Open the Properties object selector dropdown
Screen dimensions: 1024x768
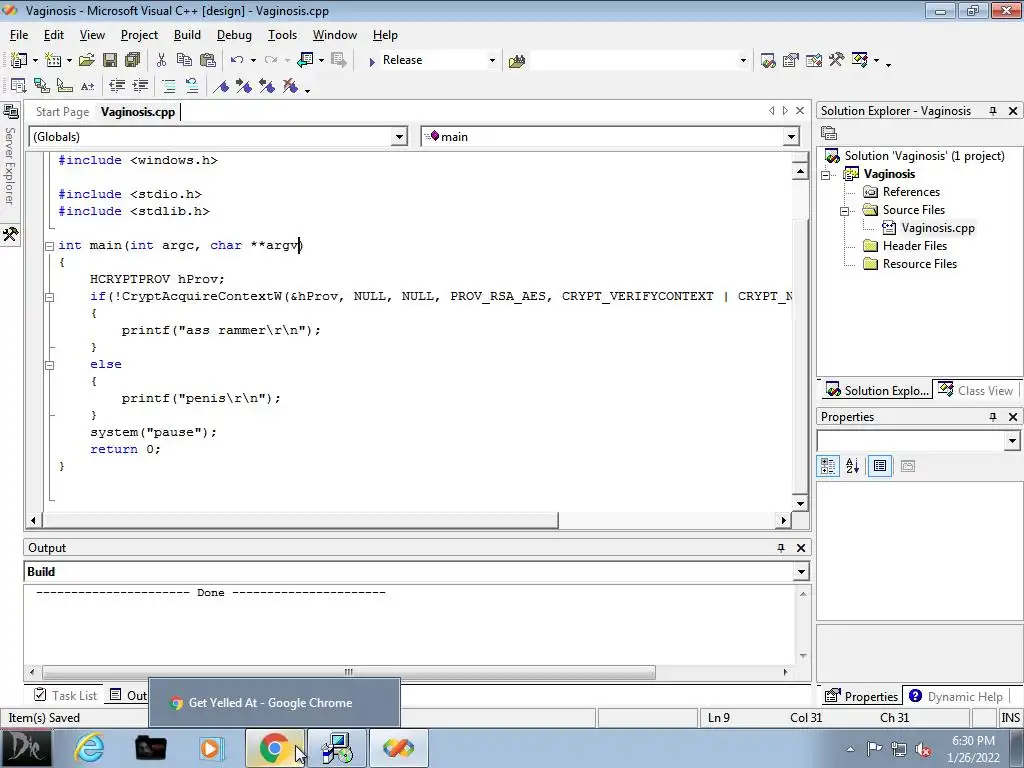1012,441
